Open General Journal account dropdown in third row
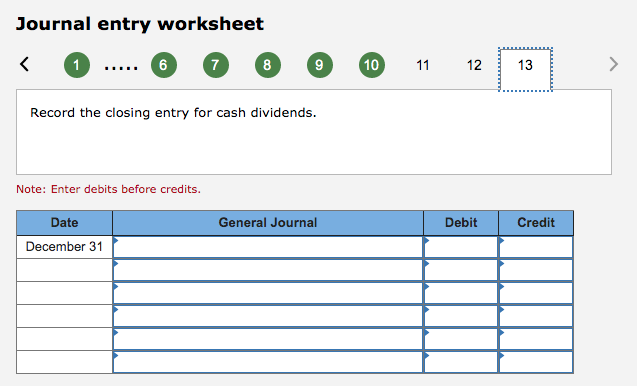This screenshot has width=637, height=386. [x=268, y=293]
